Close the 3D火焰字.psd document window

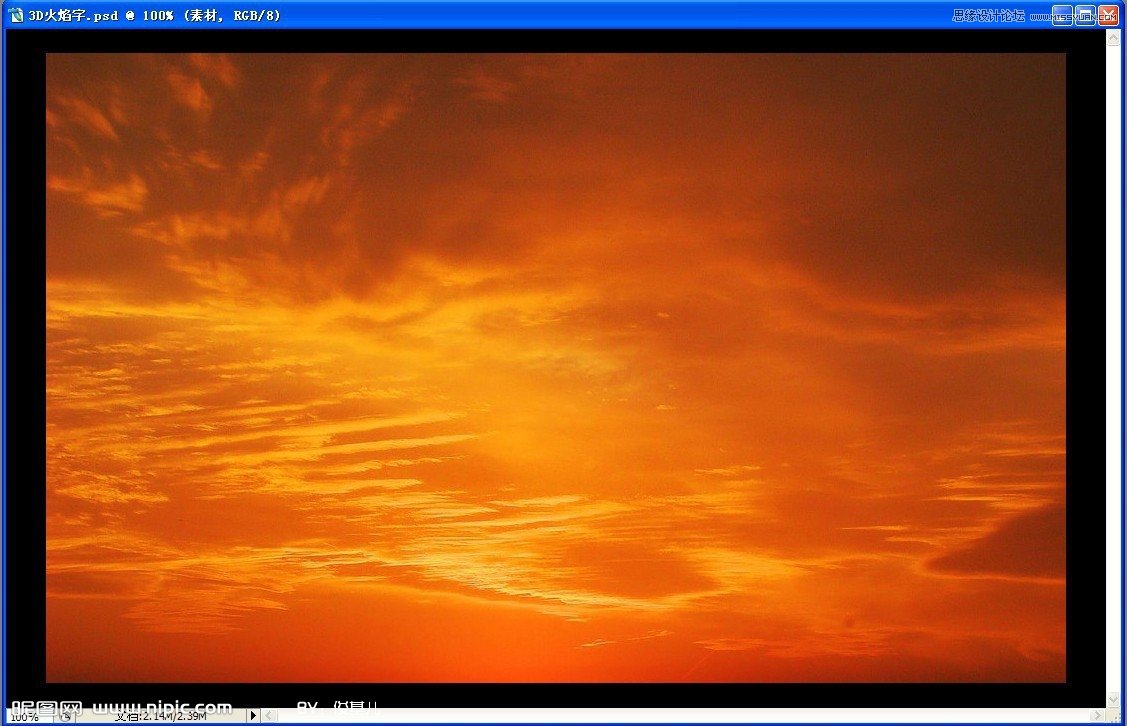(x=1108, y=15)
